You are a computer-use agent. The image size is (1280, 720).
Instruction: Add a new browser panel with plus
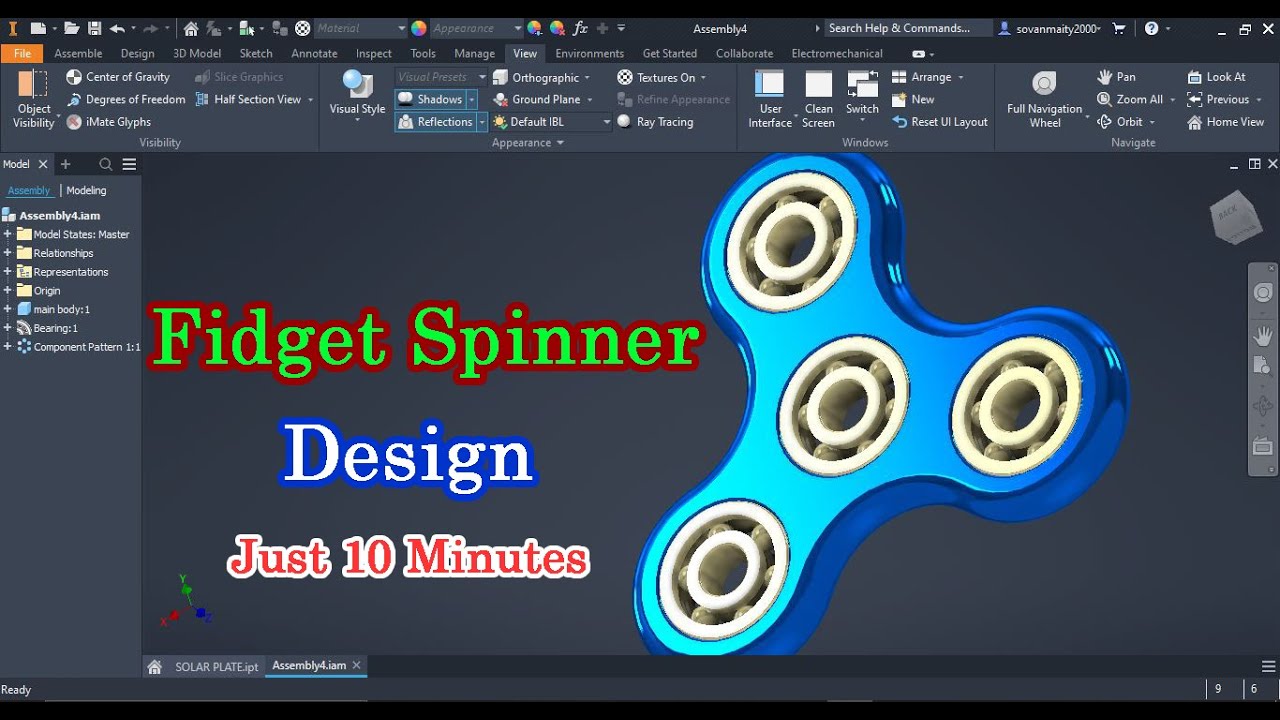tap(65, 164)
